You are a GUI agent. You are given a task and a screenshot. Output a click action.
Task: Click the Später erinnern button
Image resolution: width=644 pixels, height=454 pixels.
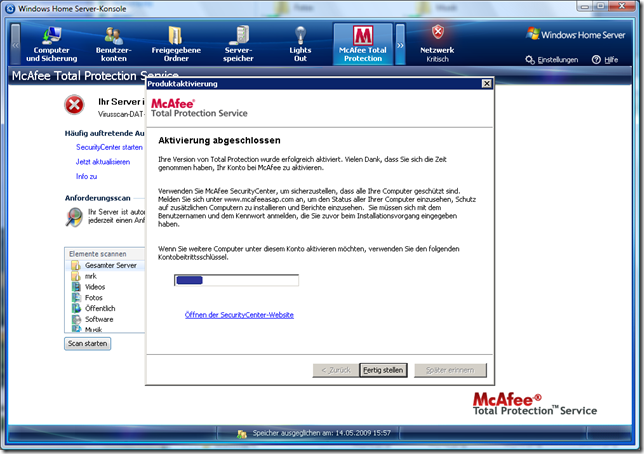[450, 370]
